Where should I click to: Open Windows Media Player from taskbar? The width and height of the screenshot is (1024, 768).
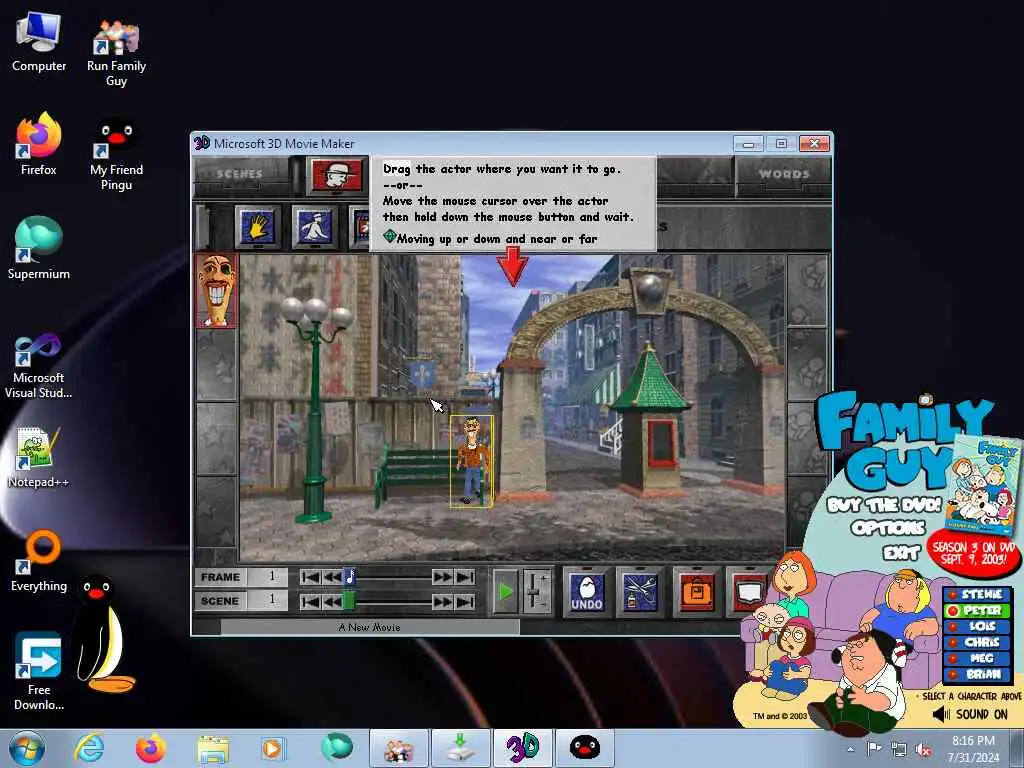(273, 748)
